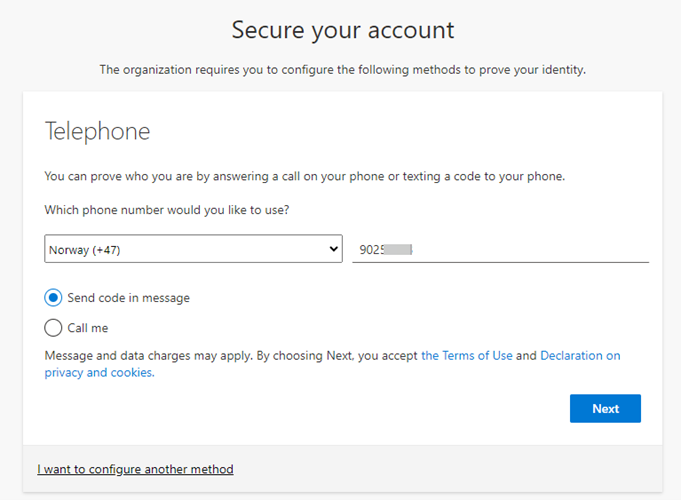681x500 pixels.
Task: Click the "You can prove who you are" description
Action: coord(305,176)
